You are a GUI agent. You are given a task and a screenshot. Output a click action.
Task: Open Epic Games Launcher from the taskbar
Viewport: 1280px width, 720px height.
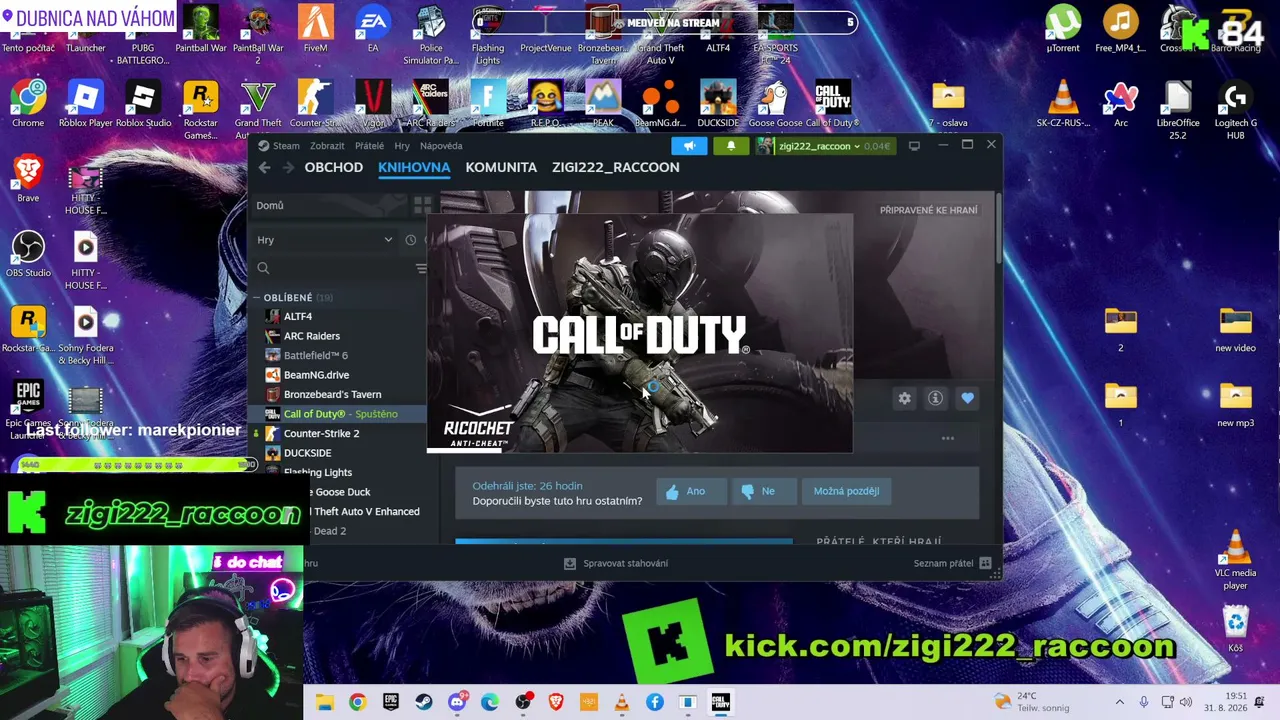pyautogui.click(x=390, y=702)
